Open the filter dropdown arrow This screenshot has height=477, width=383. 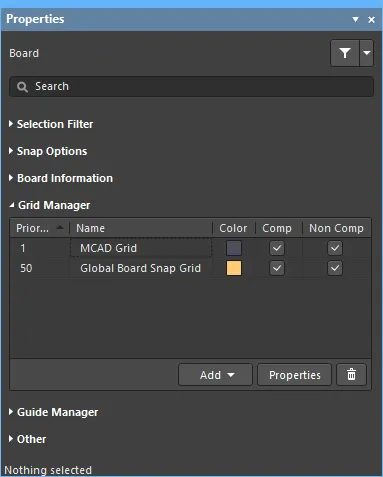[367, 53]
